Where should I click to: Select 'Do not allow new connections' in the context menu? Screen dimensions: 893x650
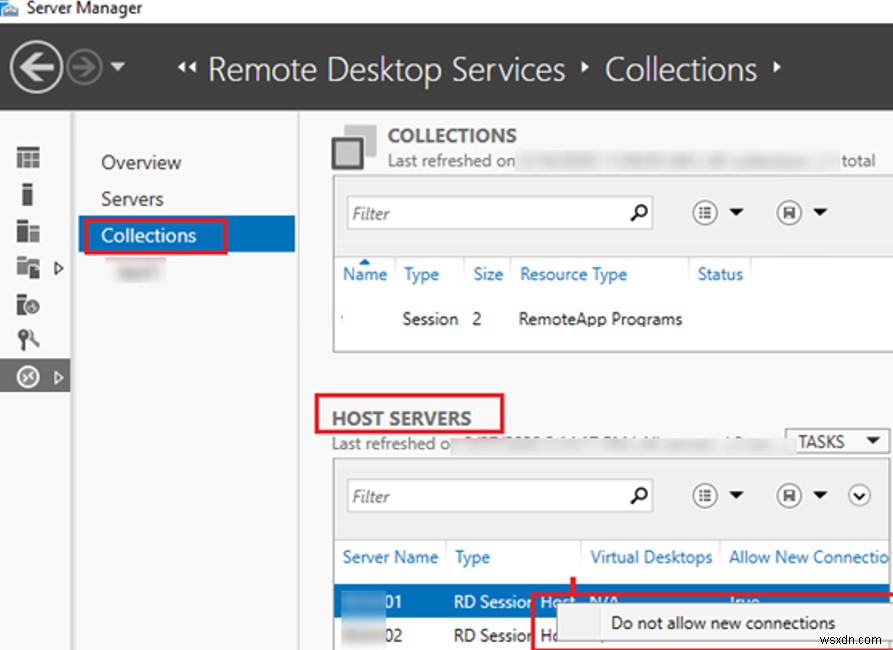[722, 623]
